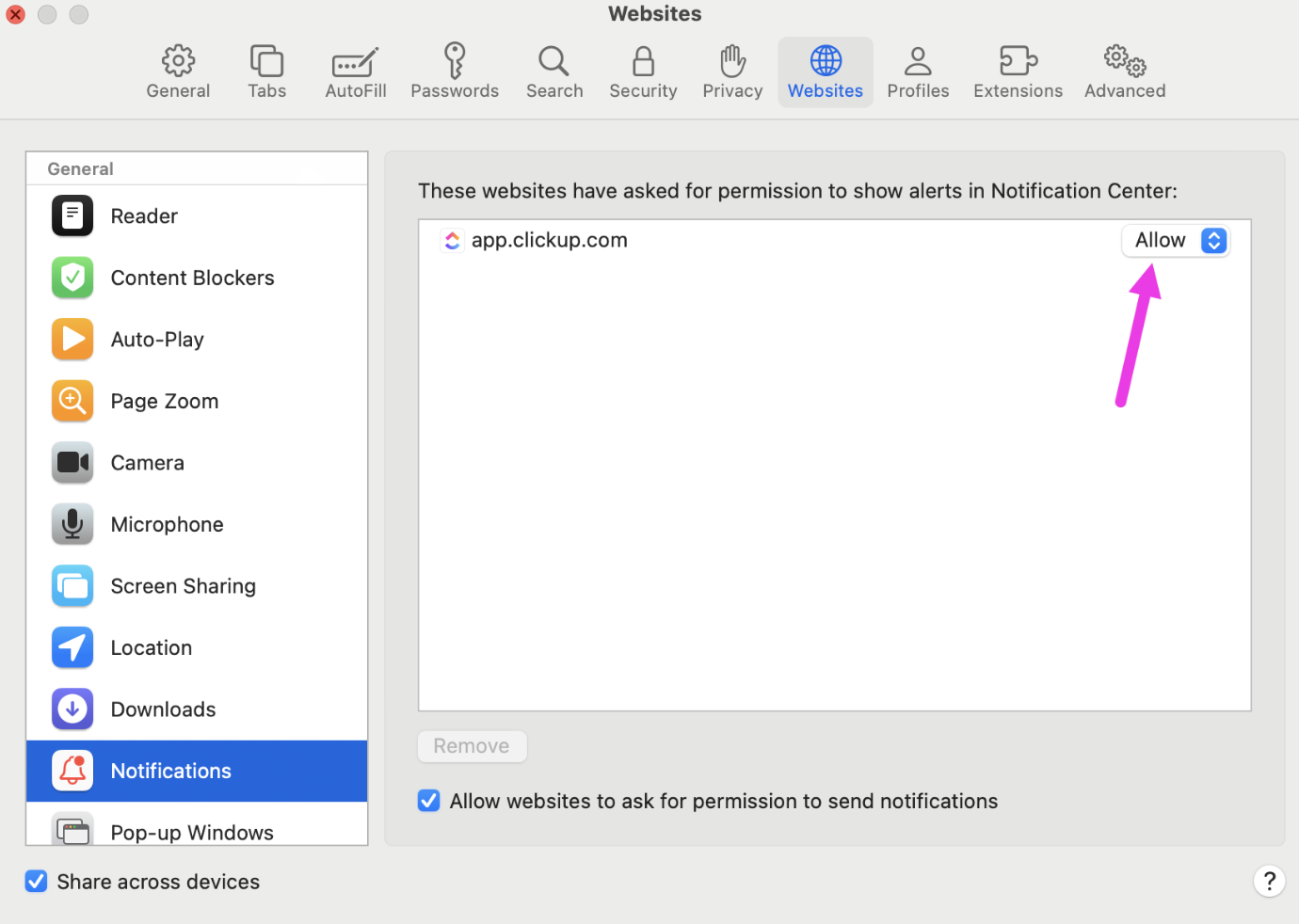
Task: Open help with the question mark button
Action: 1269,882
